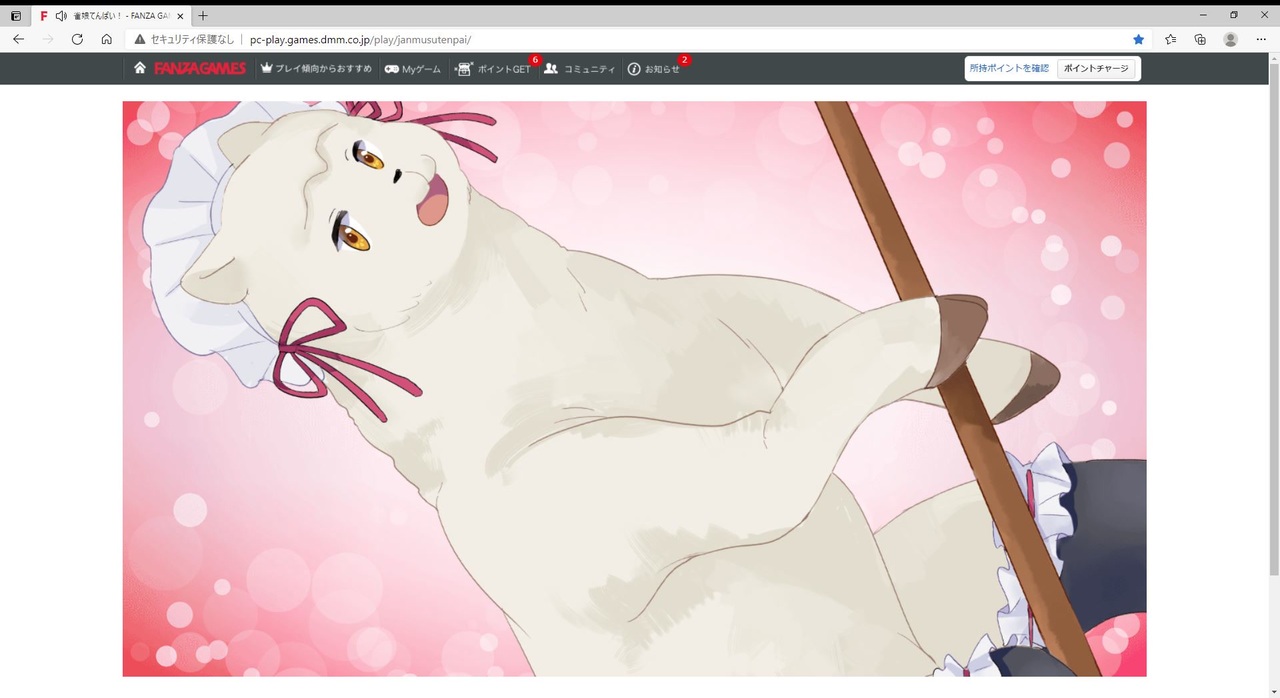
Task: Click the scrollbar down arrow
Action: point(1273,690)
